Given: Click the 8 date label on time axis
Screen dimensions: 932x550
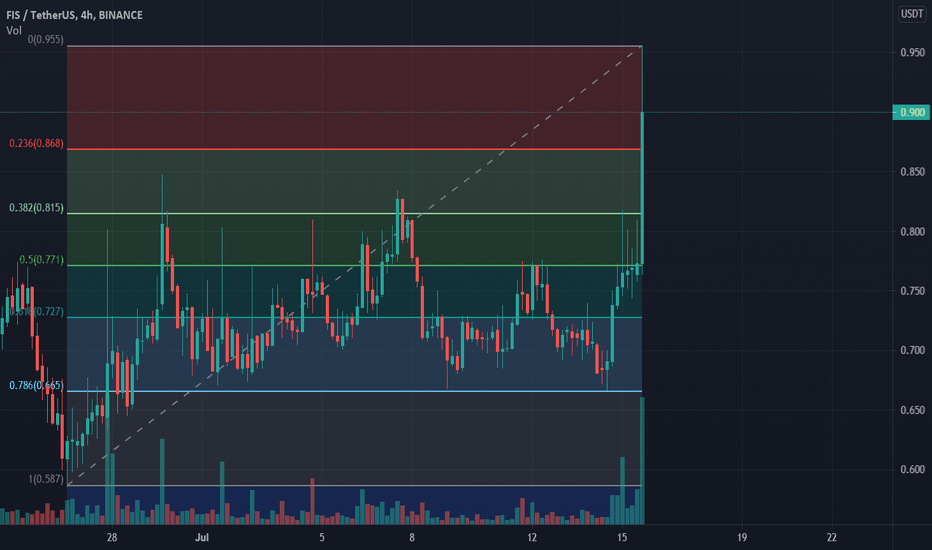Looking at the screenshot, I should [x=412, y=538].
